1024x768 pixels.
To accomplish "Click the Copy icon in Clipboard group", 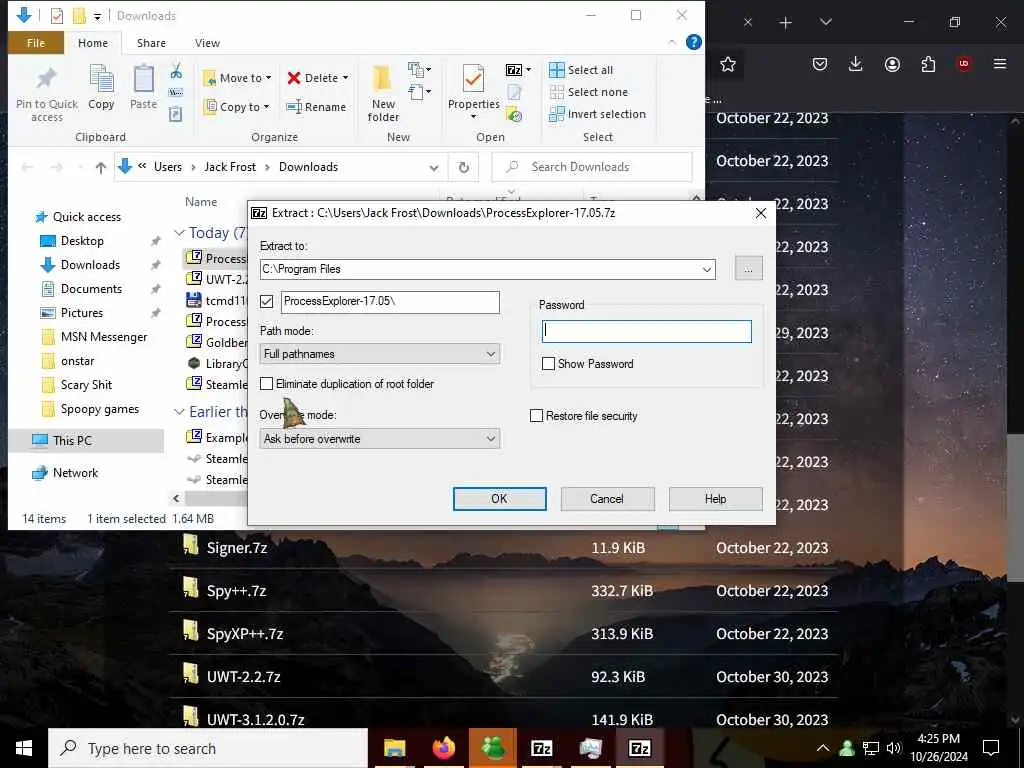I will click(x=101, y=80).
